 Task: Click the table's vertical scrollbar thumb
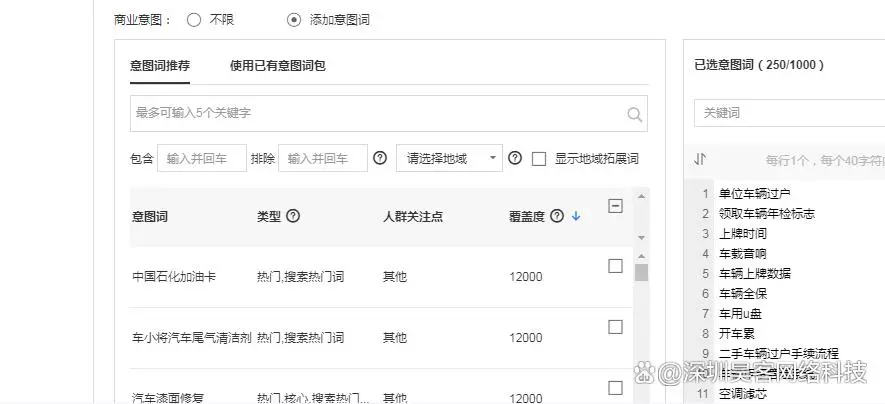[x=641, y=273]
